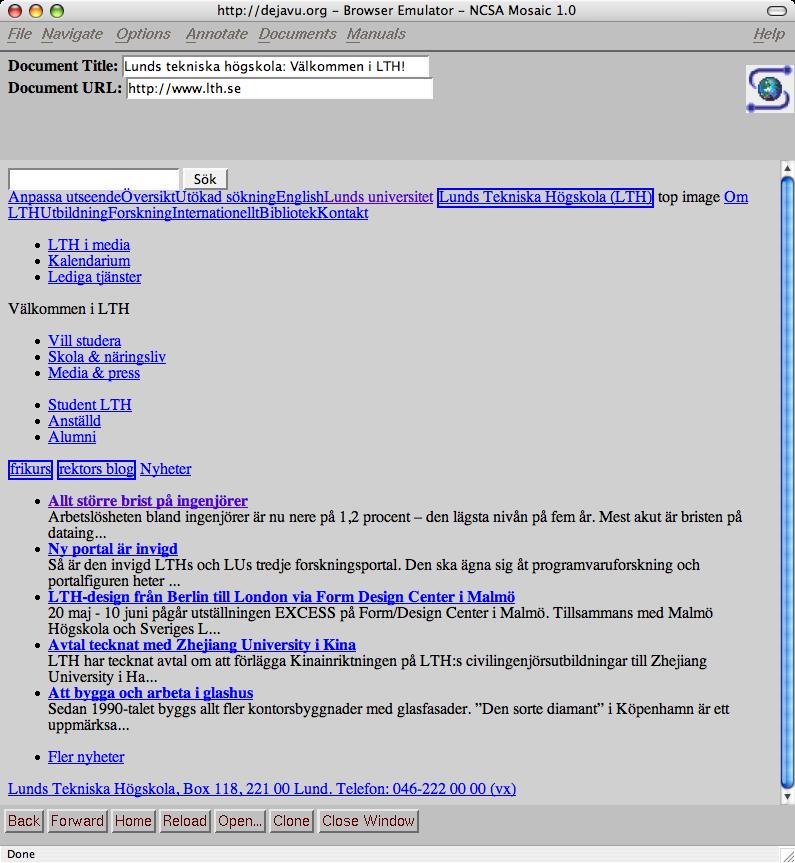This screenshot has height=863, width=795.
Task: Click the search text box beside Sök
Action: 94,179
